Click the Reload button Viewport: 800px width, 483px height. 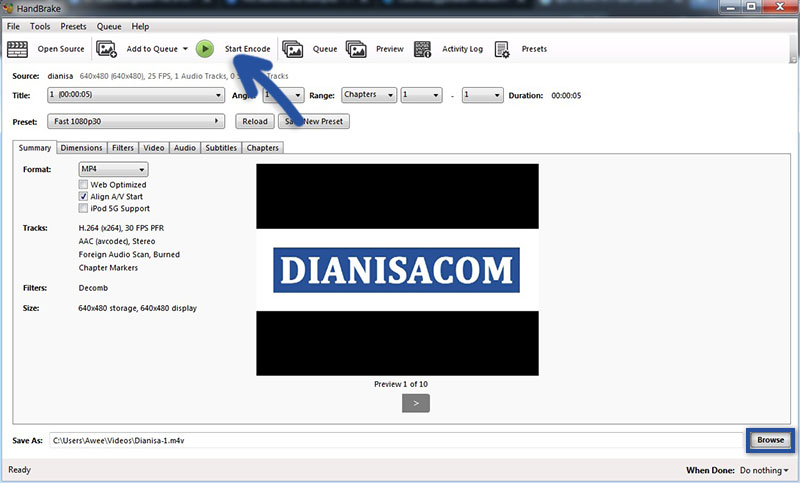coord(255,121)
